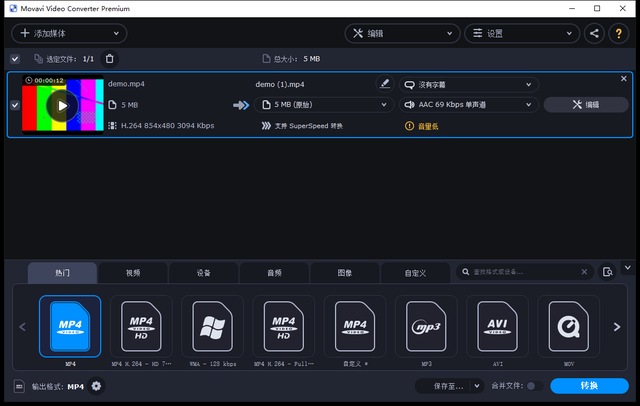
Task: Open the save location dropdown arrow
Action: 477,386
